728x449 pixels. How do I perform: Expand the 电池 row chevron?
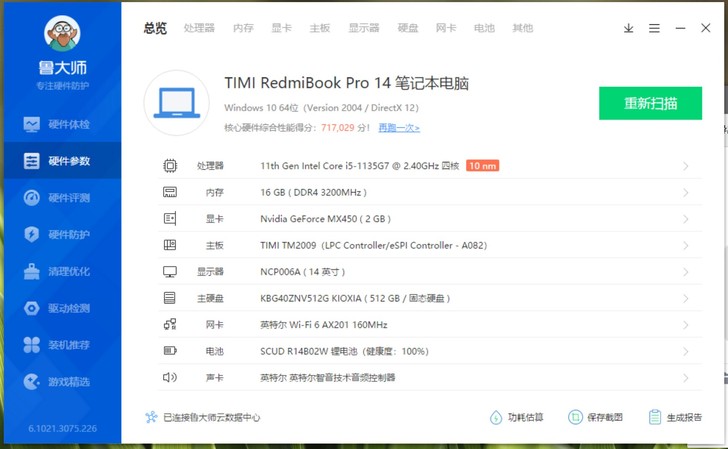pyautogui.click(x=685, y=351)
